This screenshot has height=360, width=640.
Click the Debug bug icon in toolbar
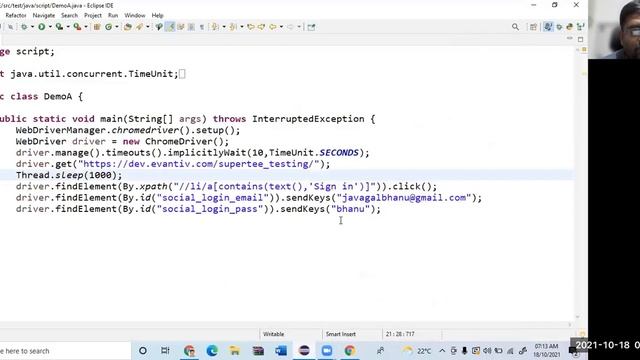click(24, 27)
